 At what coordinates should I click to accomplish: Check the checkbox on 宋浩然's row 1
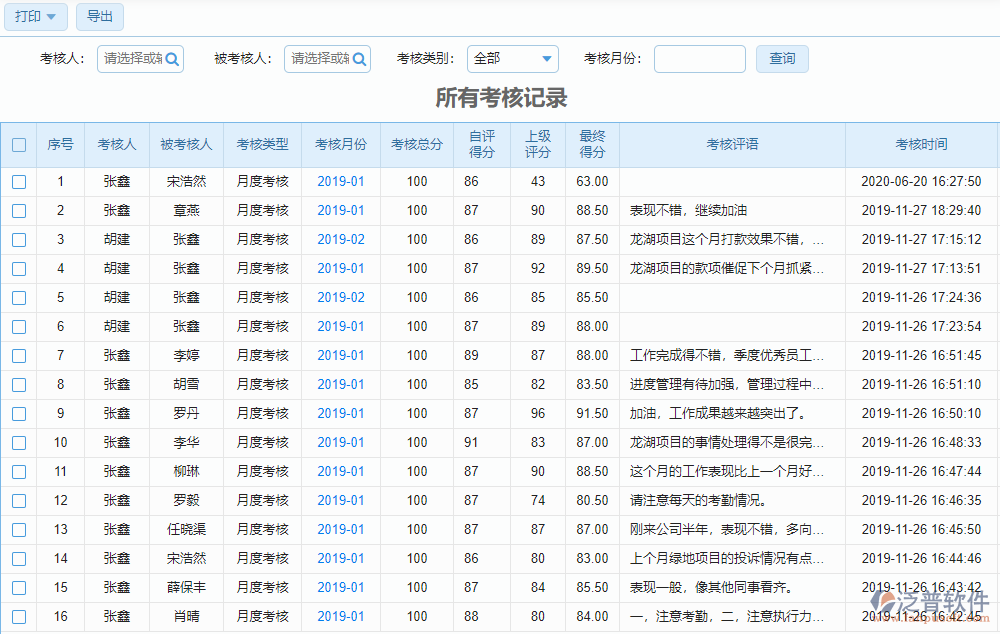click(19, 181)
